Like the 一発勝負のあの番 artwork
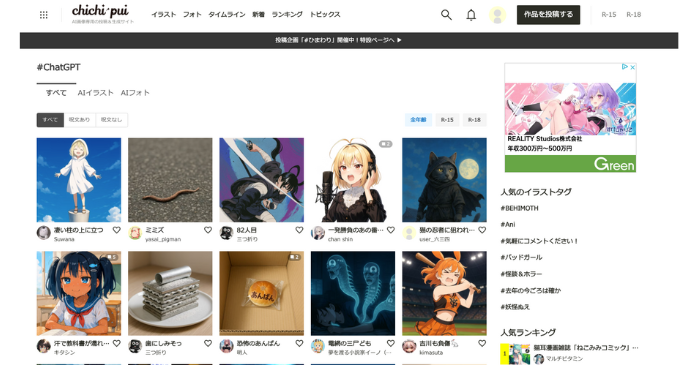Image resolution: width=698 pixels, height=365 pixels. click(x=391, y=230)
